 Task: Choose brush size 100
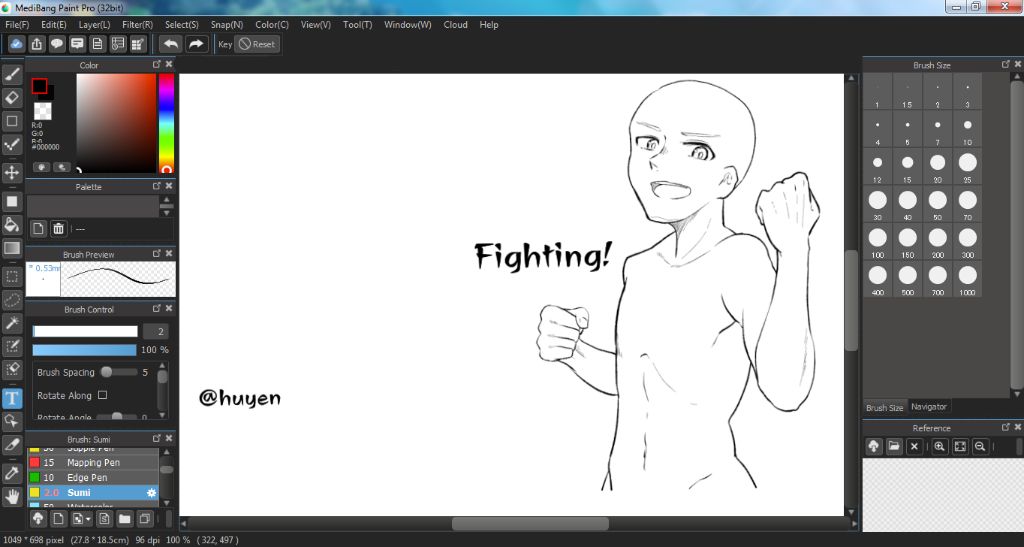pyautogui.click(x=878, y=242)
